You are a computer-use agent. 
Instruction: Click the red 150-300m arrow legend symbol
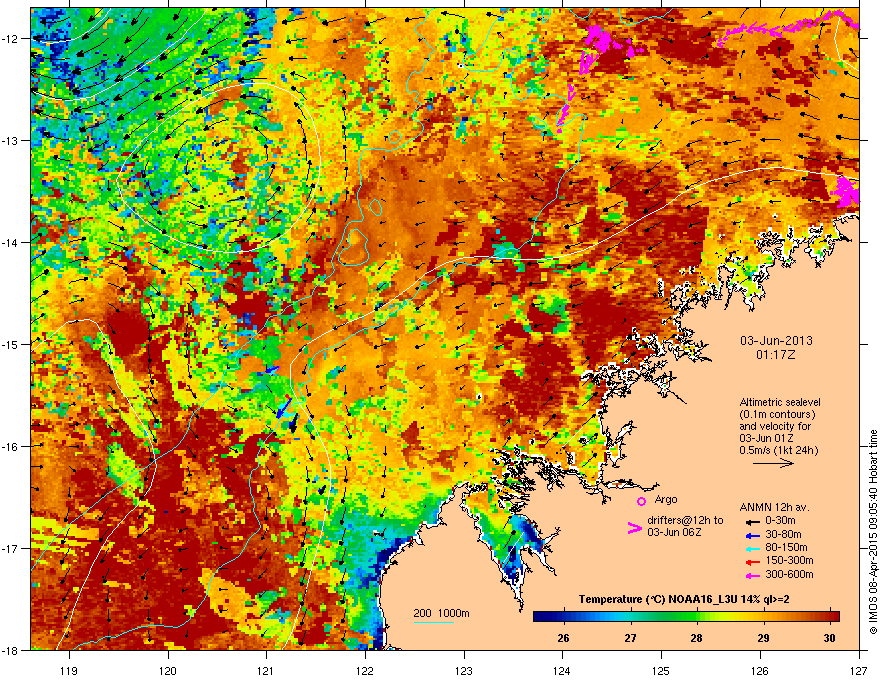coord(752,562)
